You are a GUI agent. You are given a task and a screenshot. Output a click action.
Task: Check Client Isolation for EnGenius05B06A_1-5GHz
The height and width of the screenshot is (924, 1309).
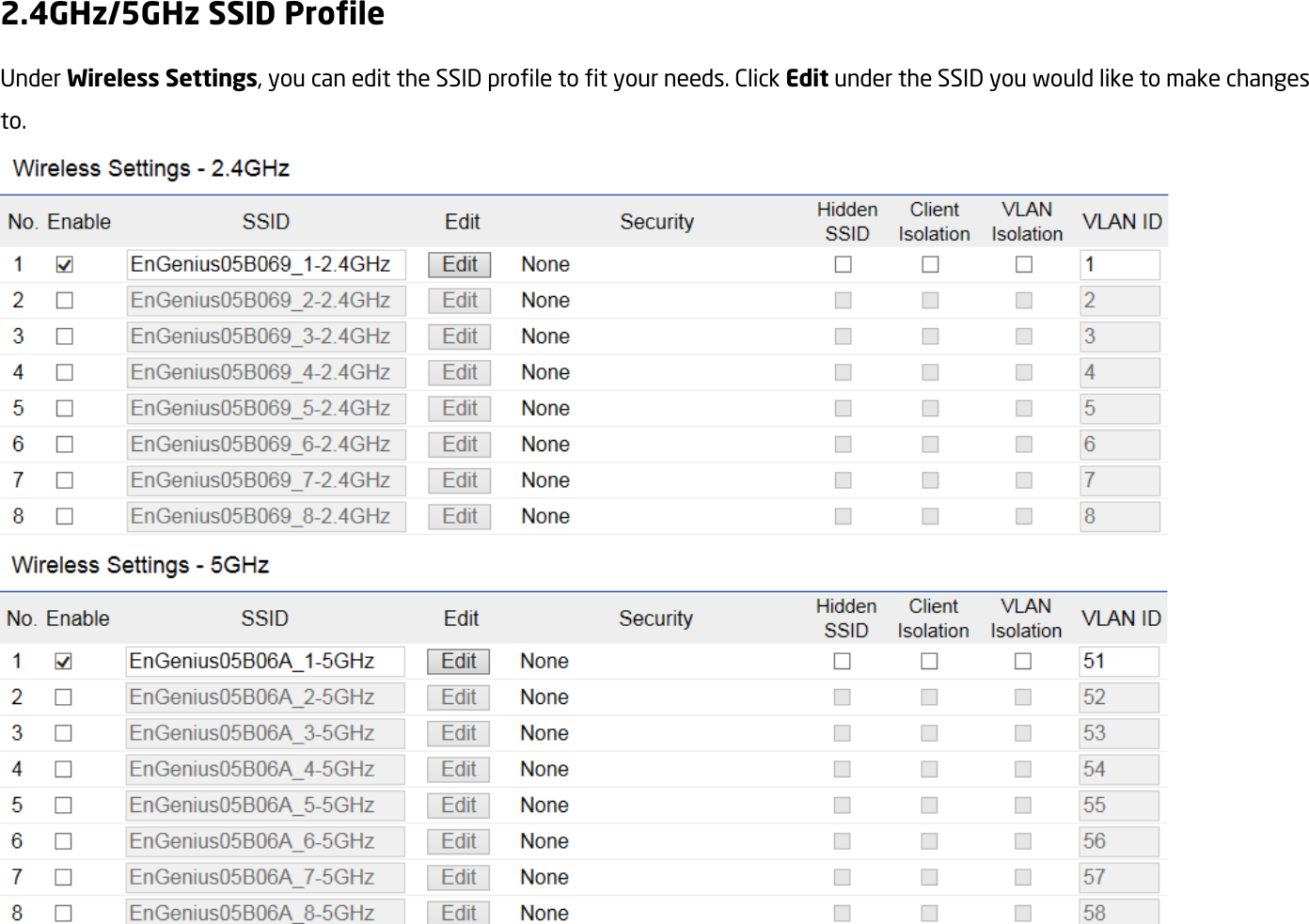point(930,662)
